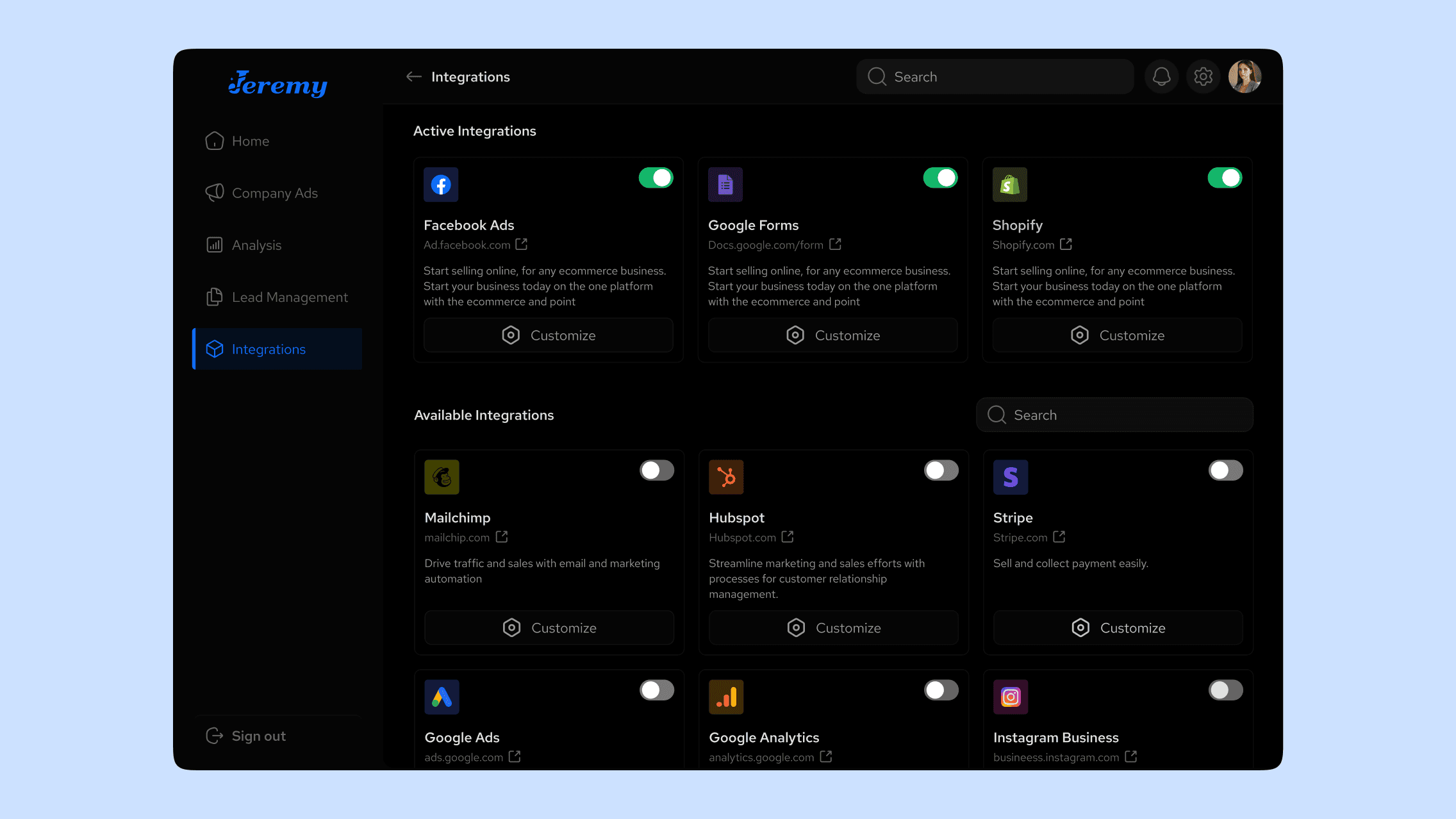Disable the Facebook Ads integration toggle

pos(656,178)
